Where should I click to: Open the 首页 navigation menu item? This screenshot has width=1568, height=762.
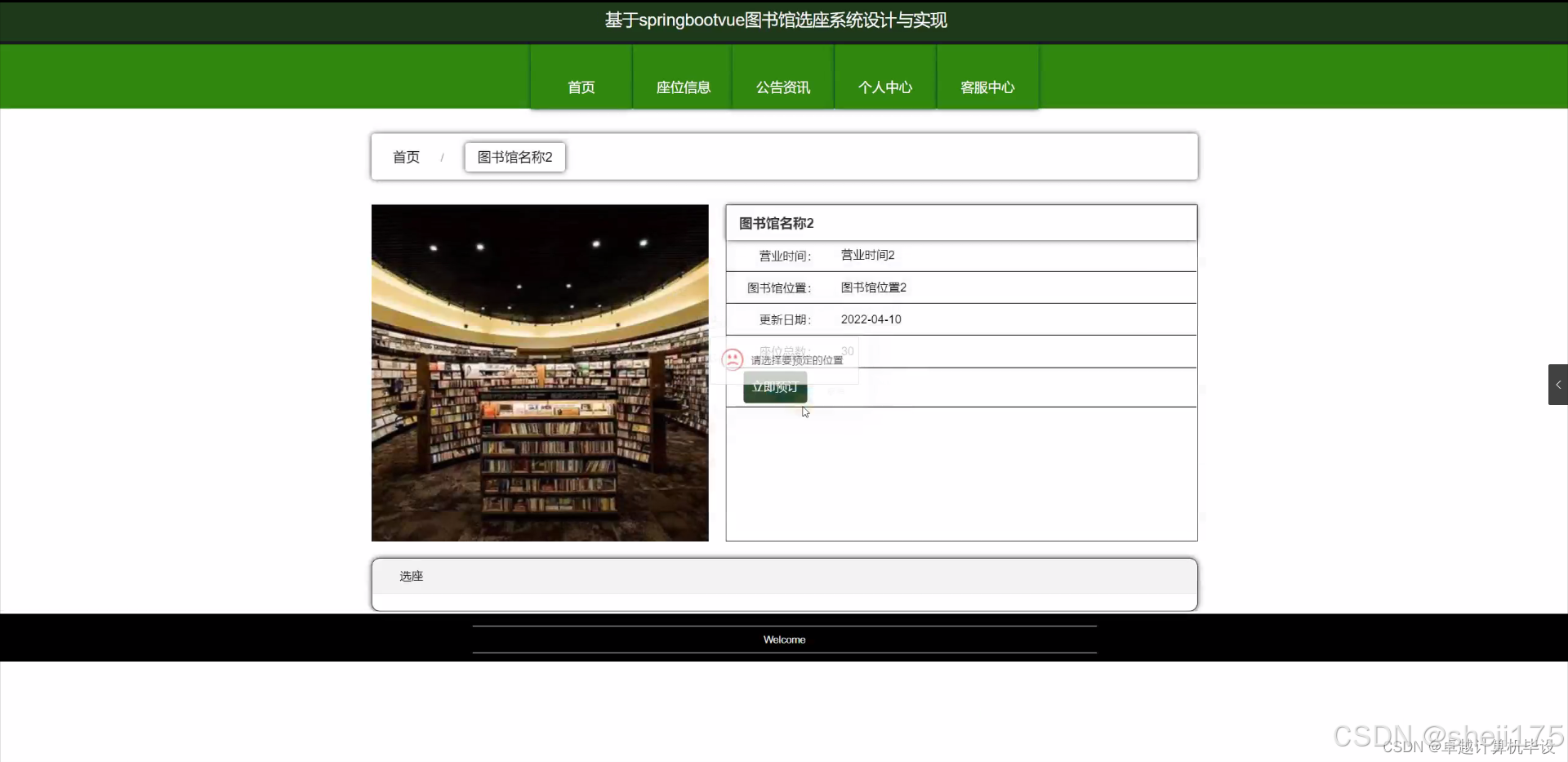pos(581,78)
